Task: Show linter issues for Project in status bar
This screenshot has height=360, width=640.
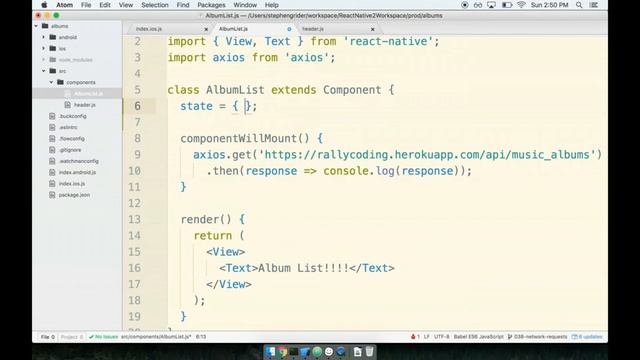Action: click(x=72, y=337)
